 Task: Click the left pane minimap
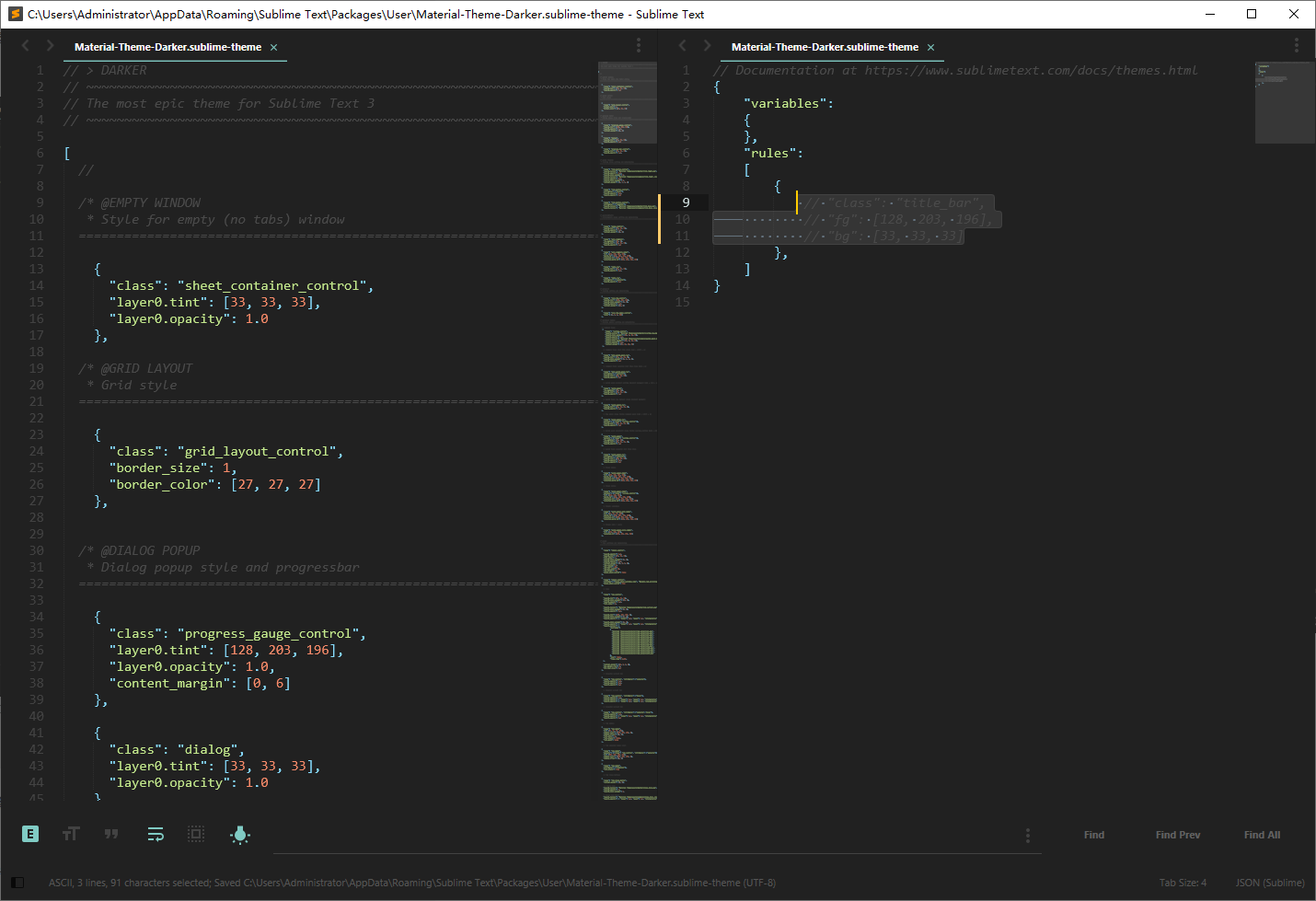(628, 431)
